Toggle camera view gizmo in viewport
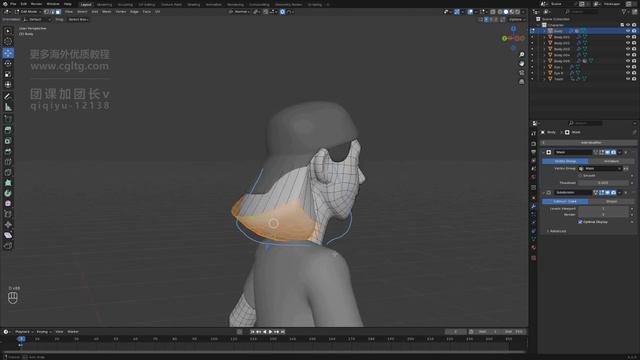The height and width of the screenshot is (360, 640). (522, 73)
